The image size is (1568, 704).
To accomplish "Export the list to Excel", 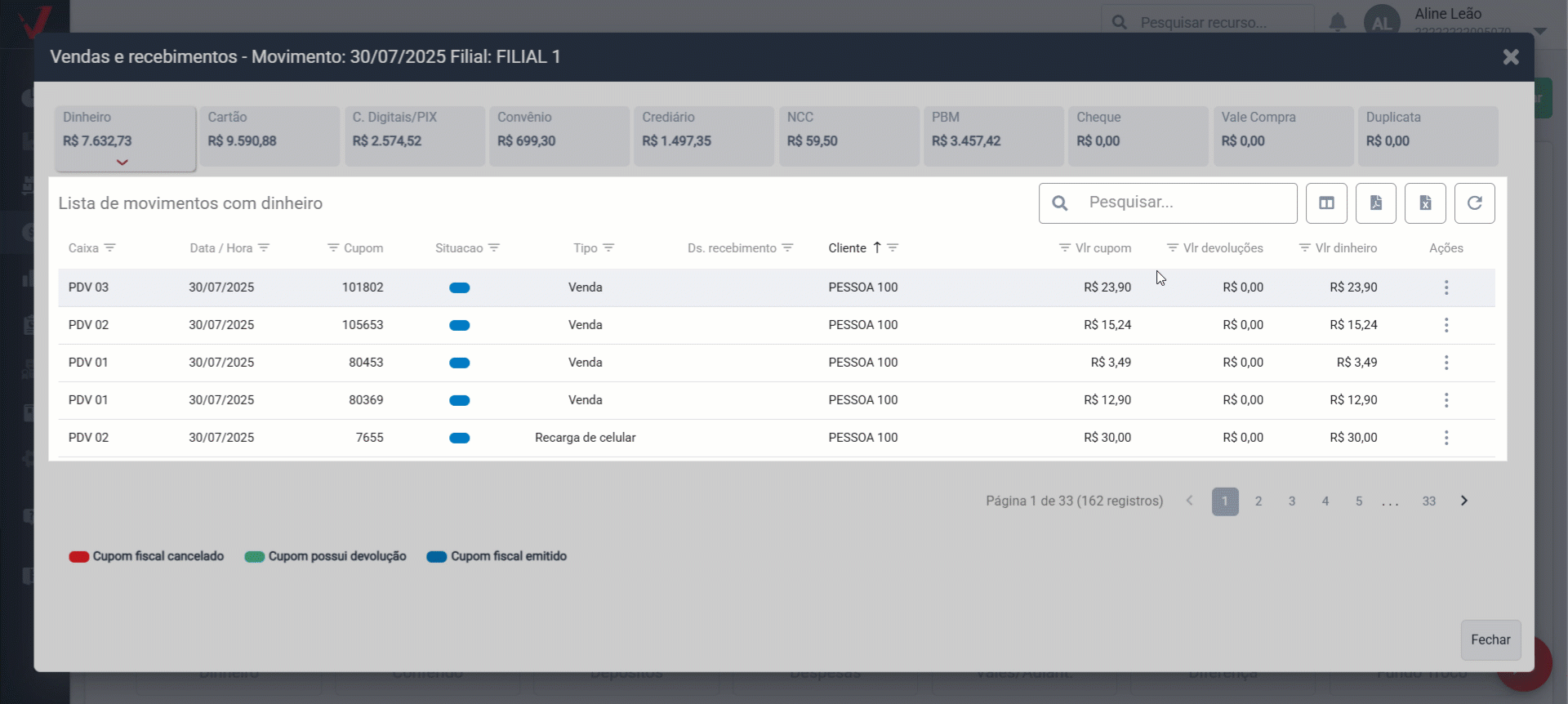I will (1425, 203).
